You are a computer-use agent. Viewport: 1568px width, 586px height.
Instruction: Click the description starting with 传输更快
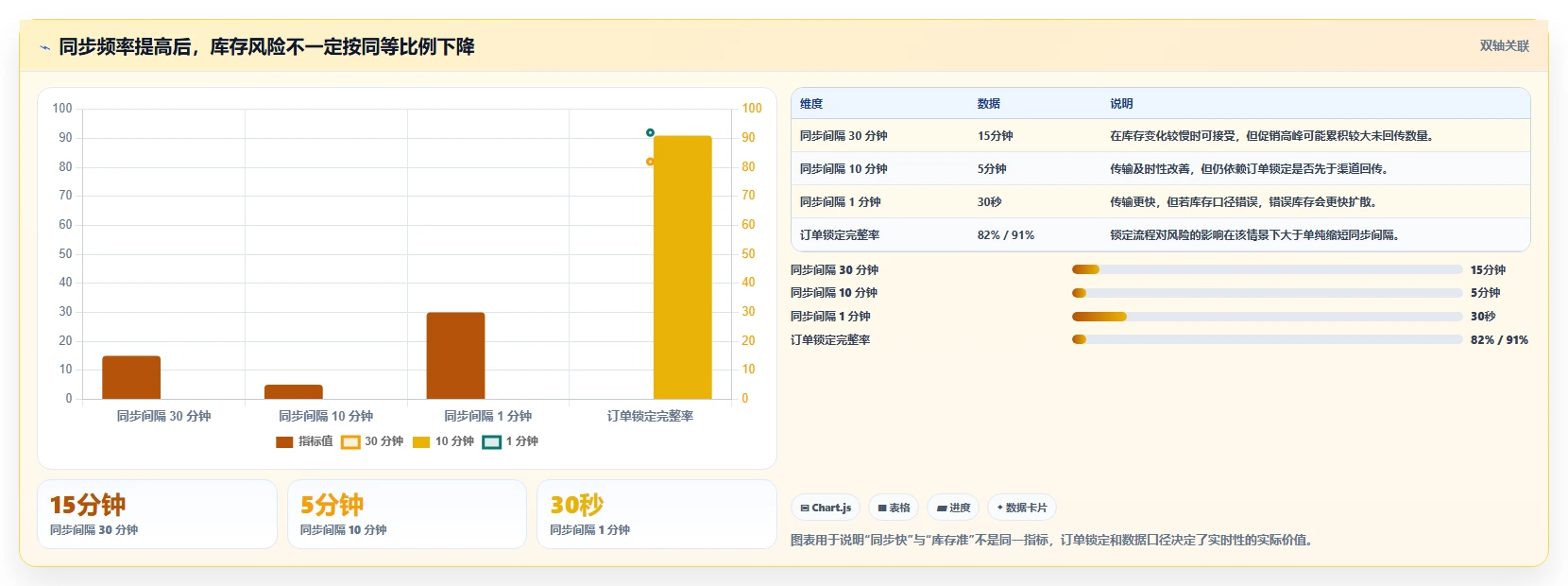click(x=1245, y=202)
